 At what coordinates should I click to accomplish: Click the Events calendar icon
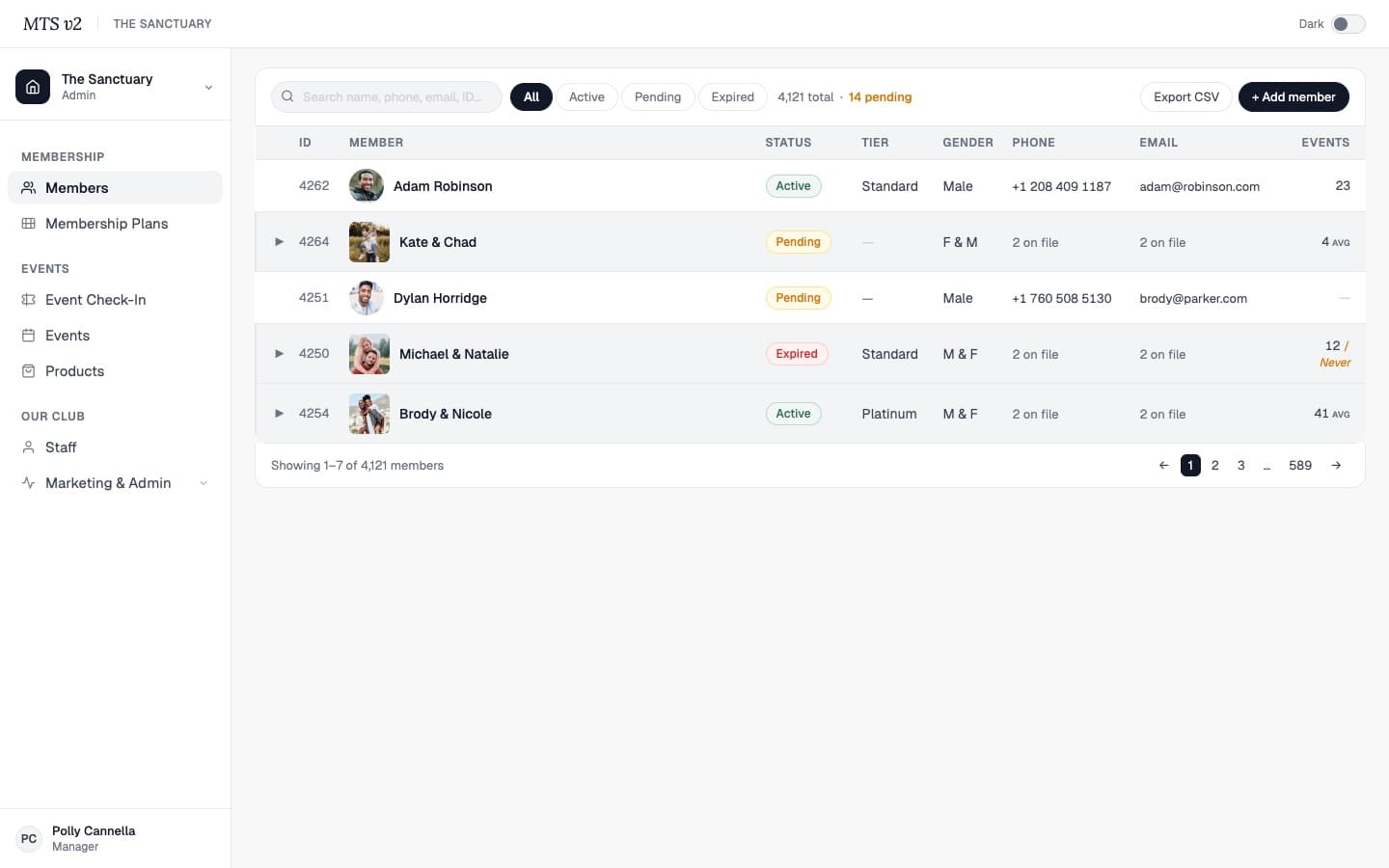point(29,336)
